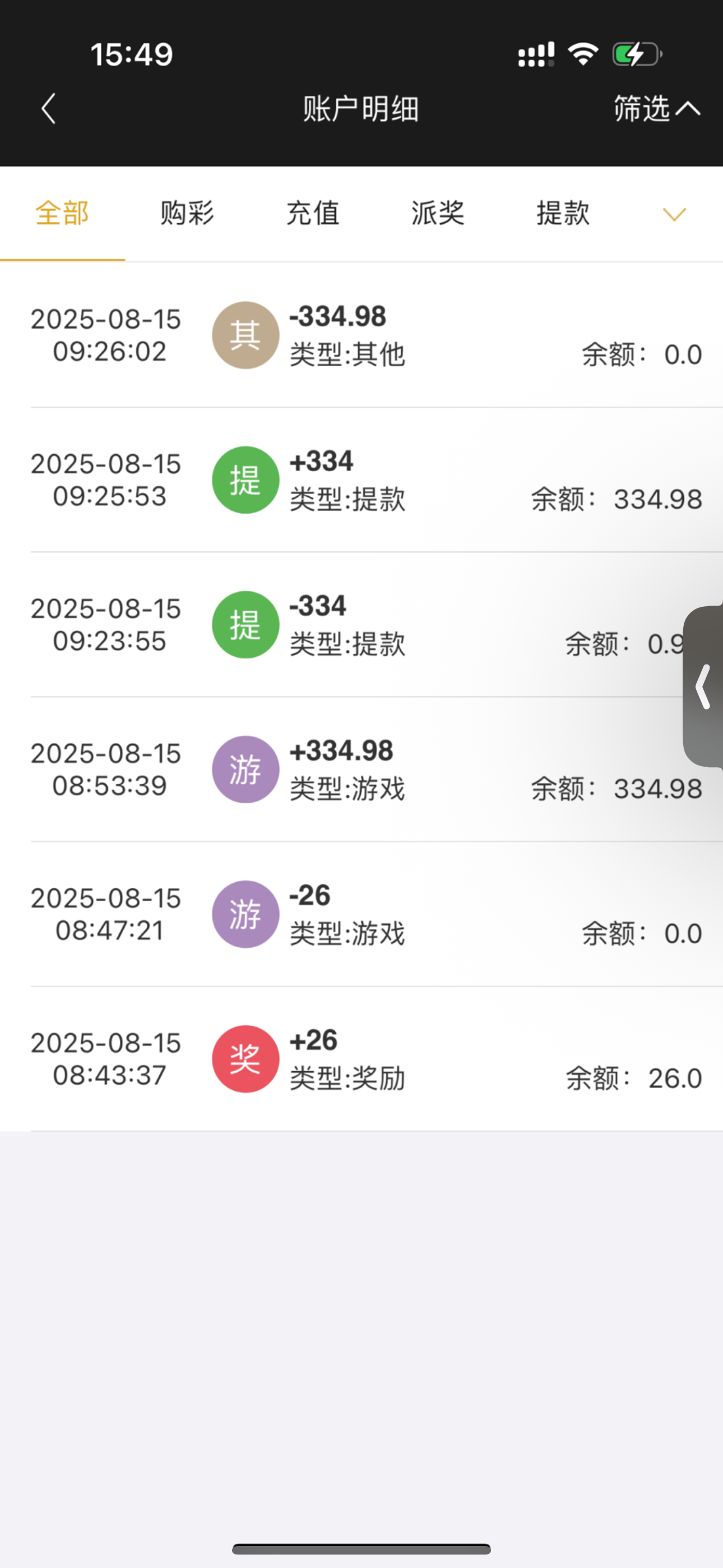Expand the floating side panel handle

tap(704, 686)
